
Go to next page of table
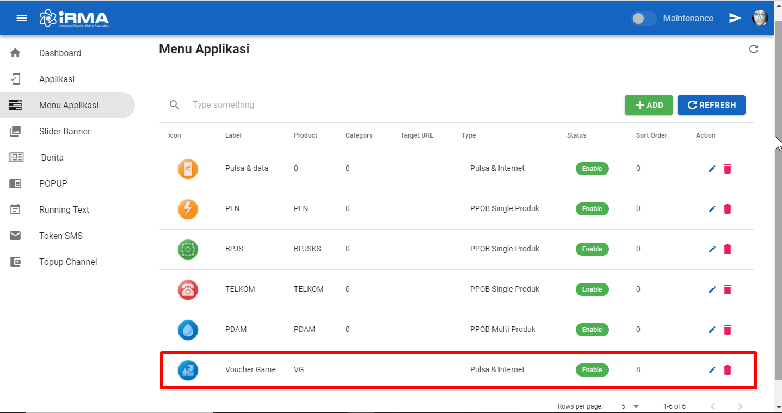[x=739, y=406]
